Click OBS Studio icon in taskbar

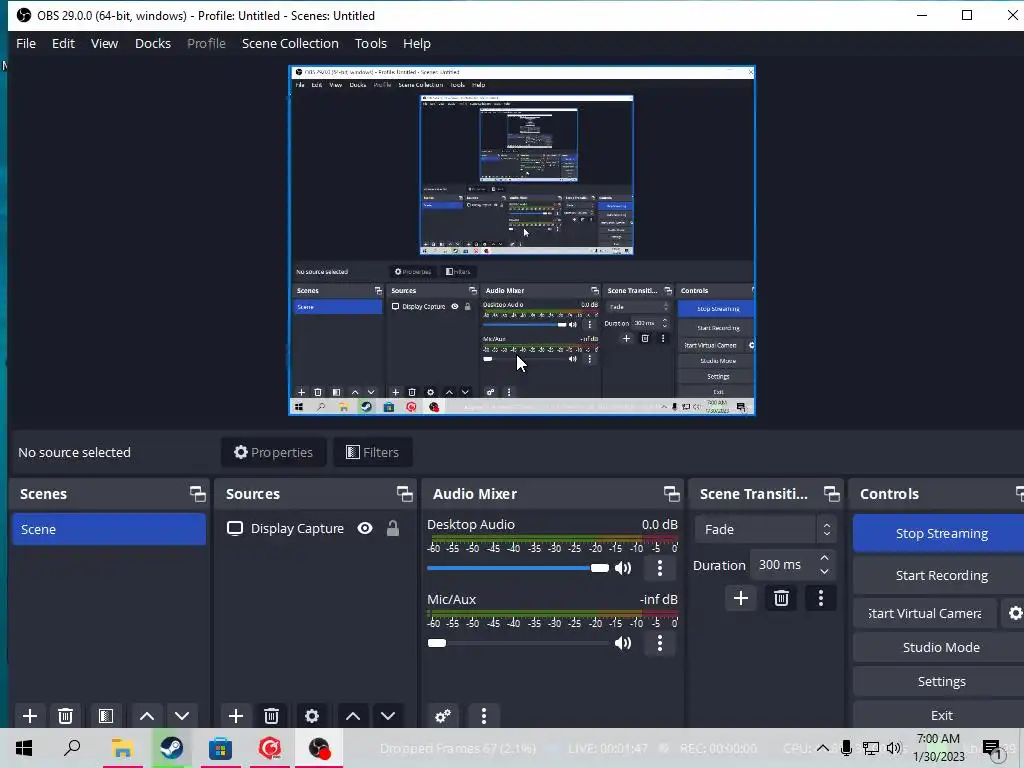(x=319, y=748)
